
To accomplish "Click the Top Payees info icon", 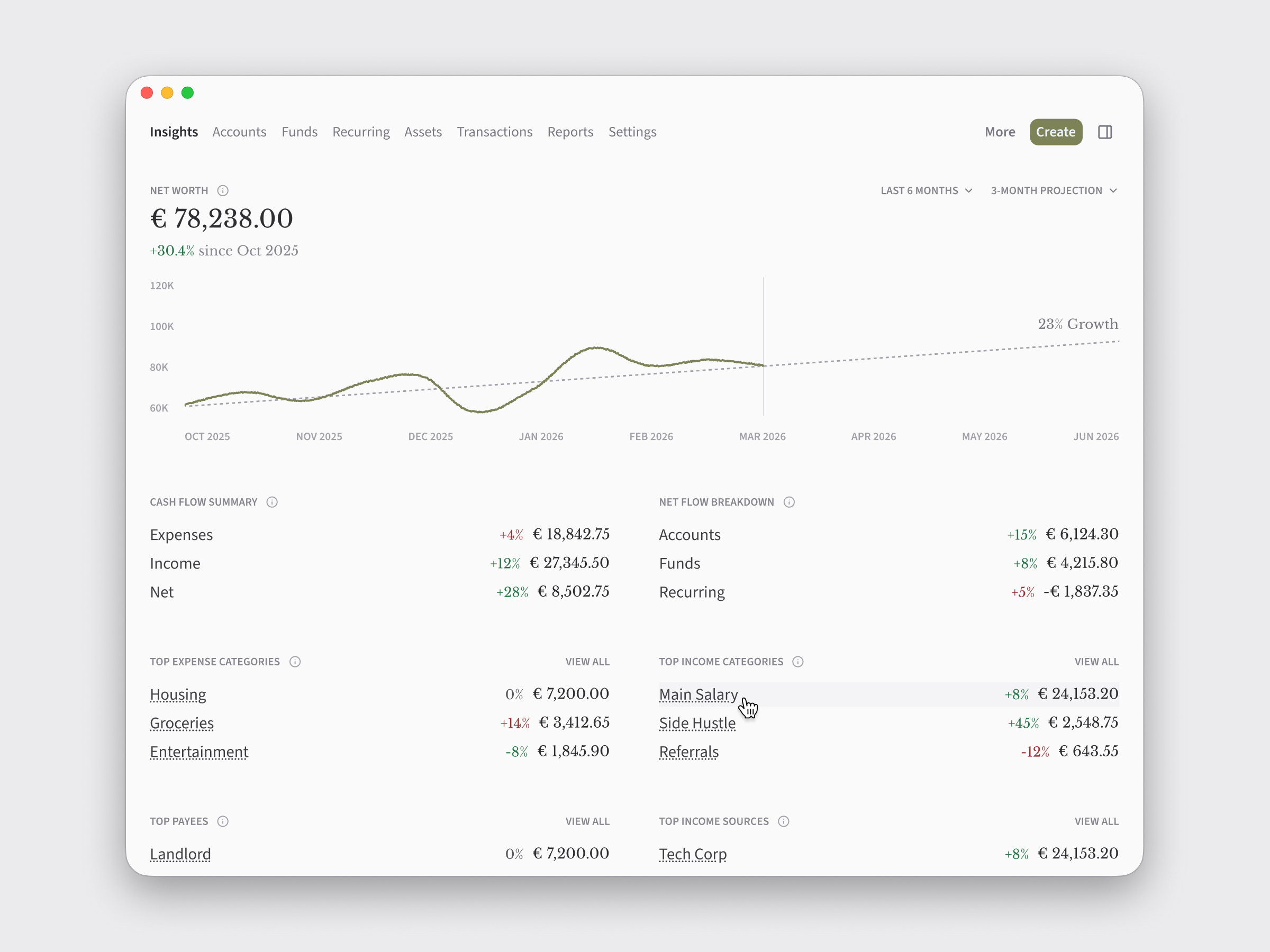I will 223,821.
